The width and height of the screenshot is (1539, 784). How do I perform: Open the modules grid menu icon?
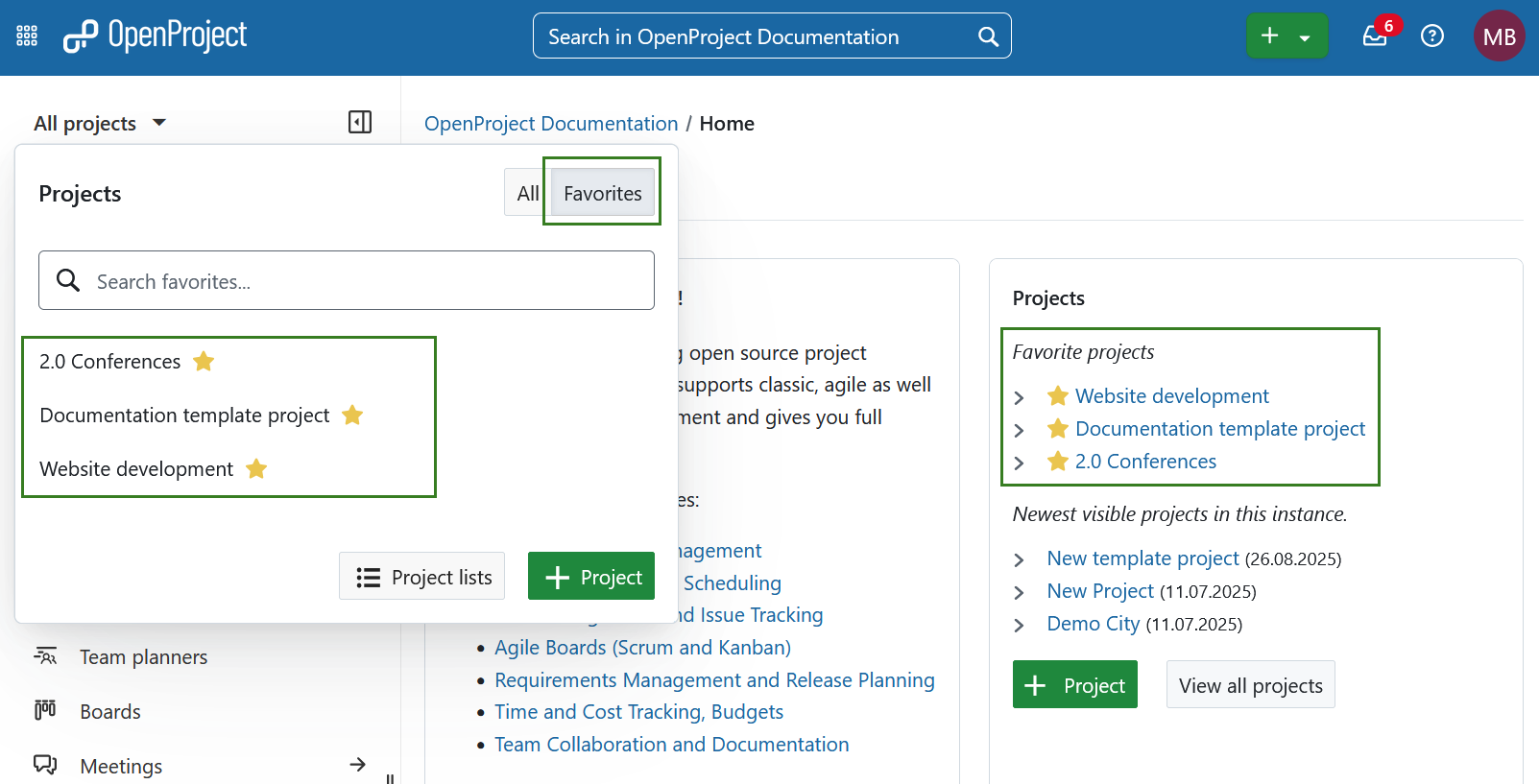click(x=27, y=36)
